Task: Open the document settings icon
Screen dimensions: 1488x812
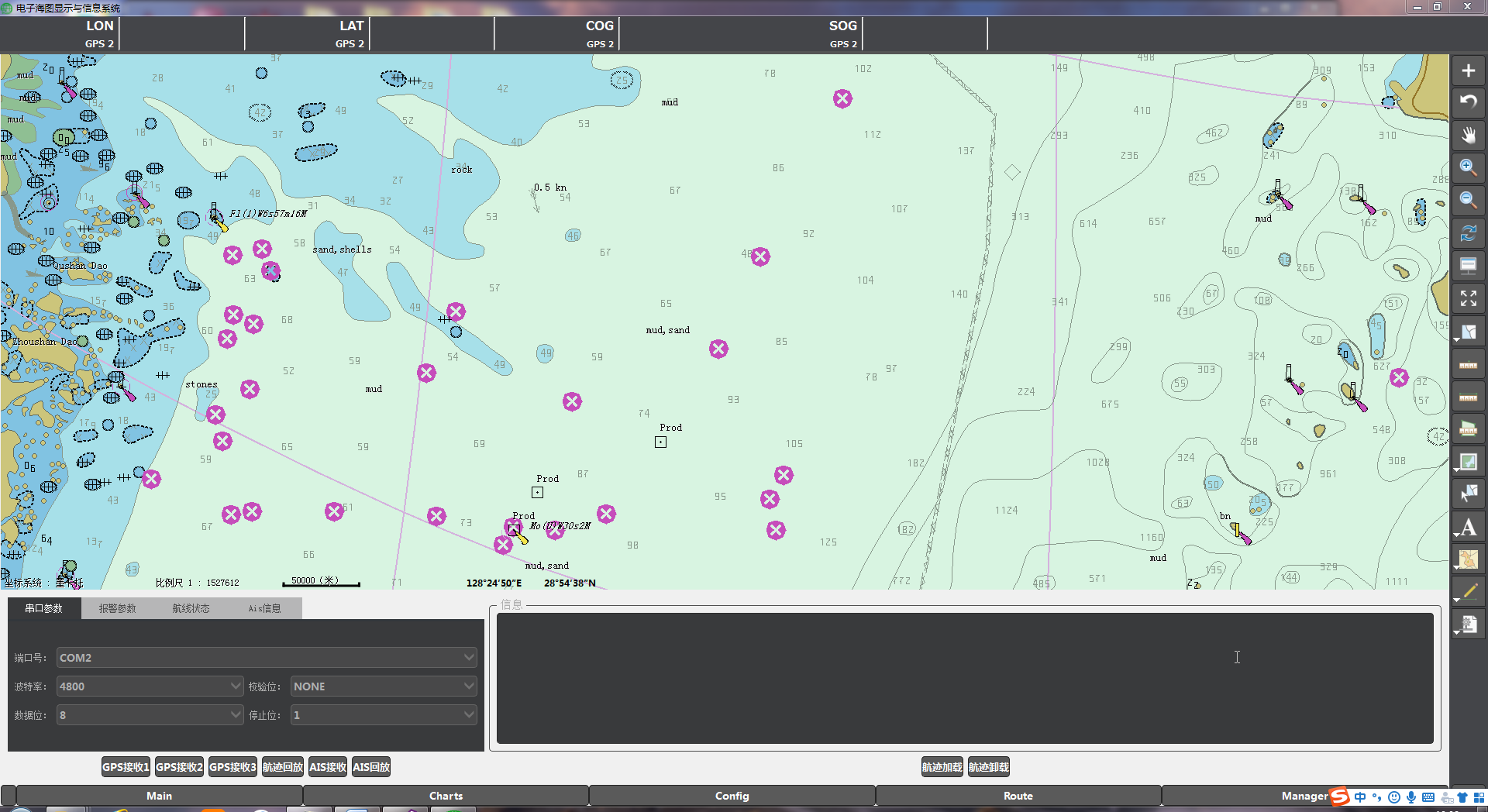Action: tap(1468, 624)
